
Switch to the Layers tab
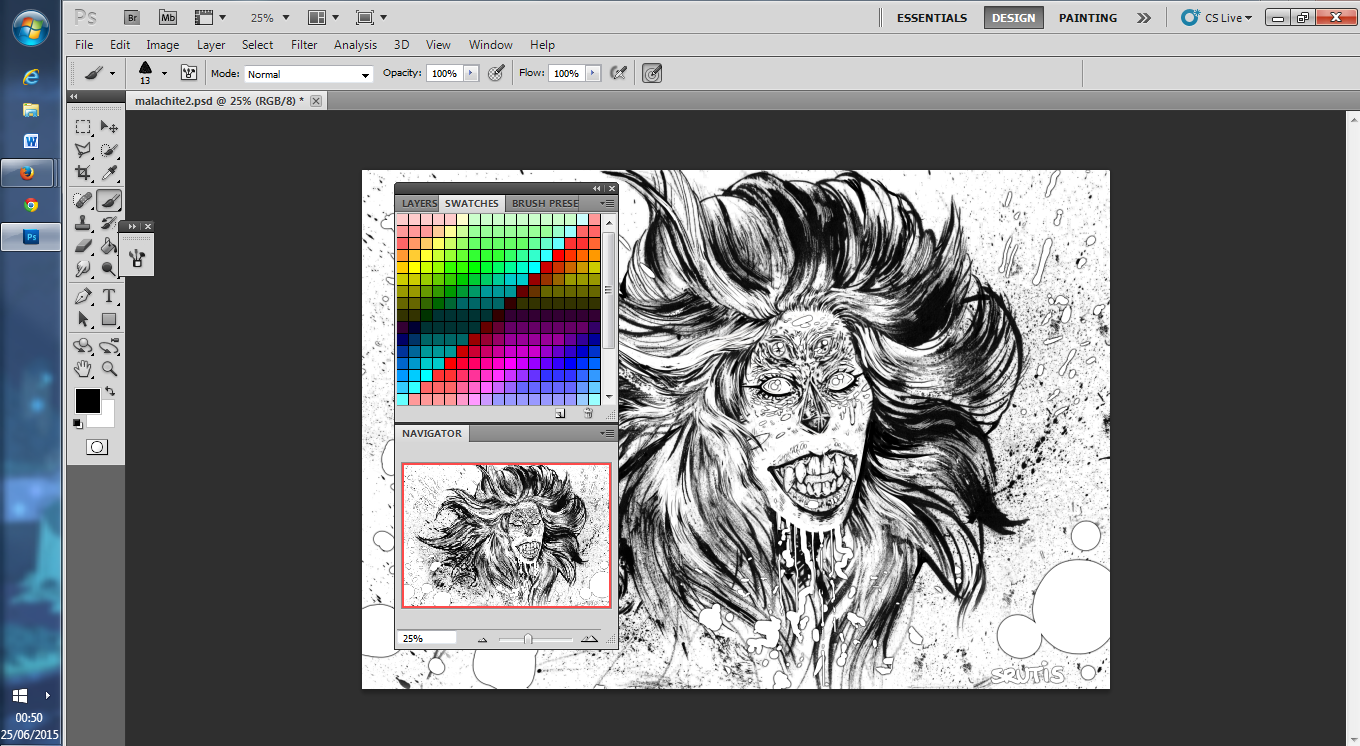[x=419, y=203]
